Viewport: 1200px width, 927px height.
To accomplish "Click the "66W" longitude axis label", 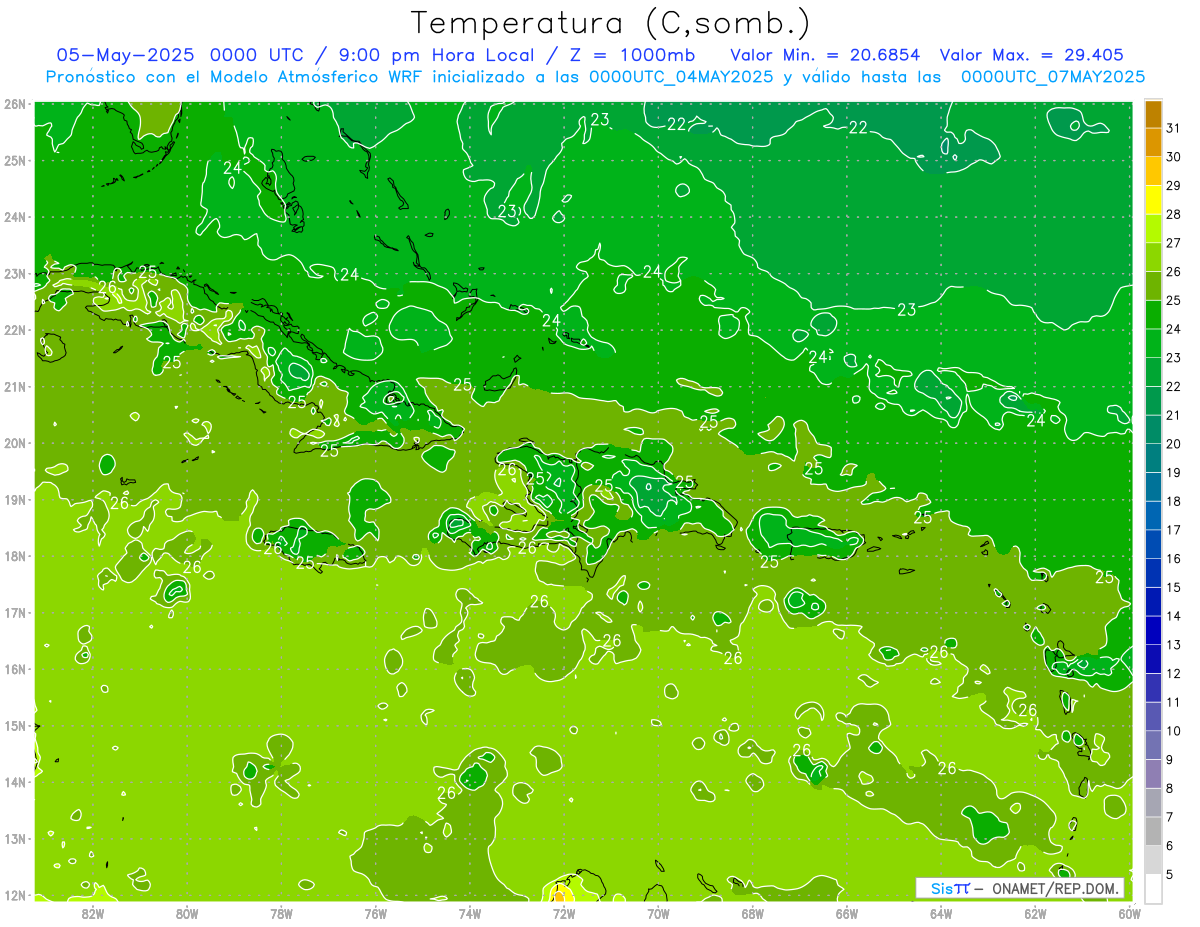I will click(x=847, y=912).
